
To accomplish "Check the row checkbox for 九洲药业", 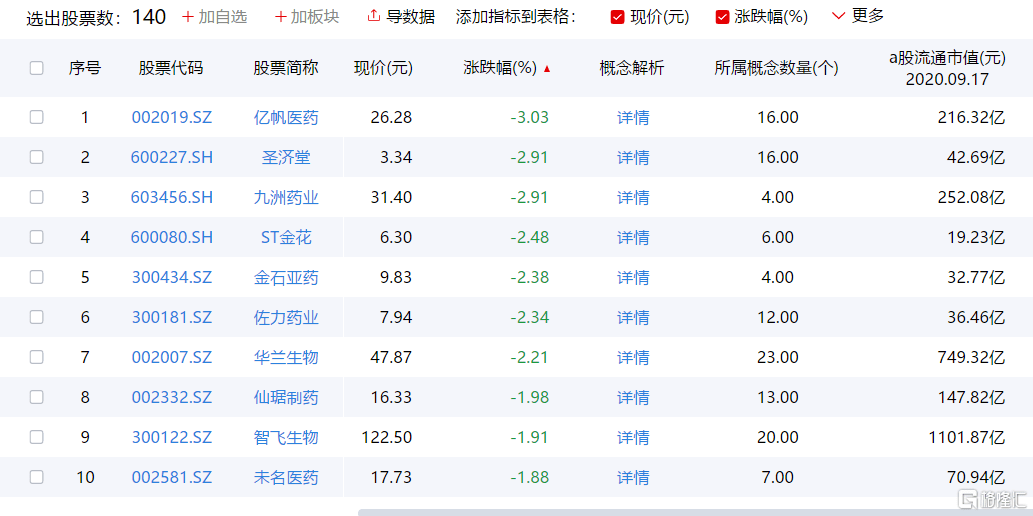I will (x=36, y=197).
